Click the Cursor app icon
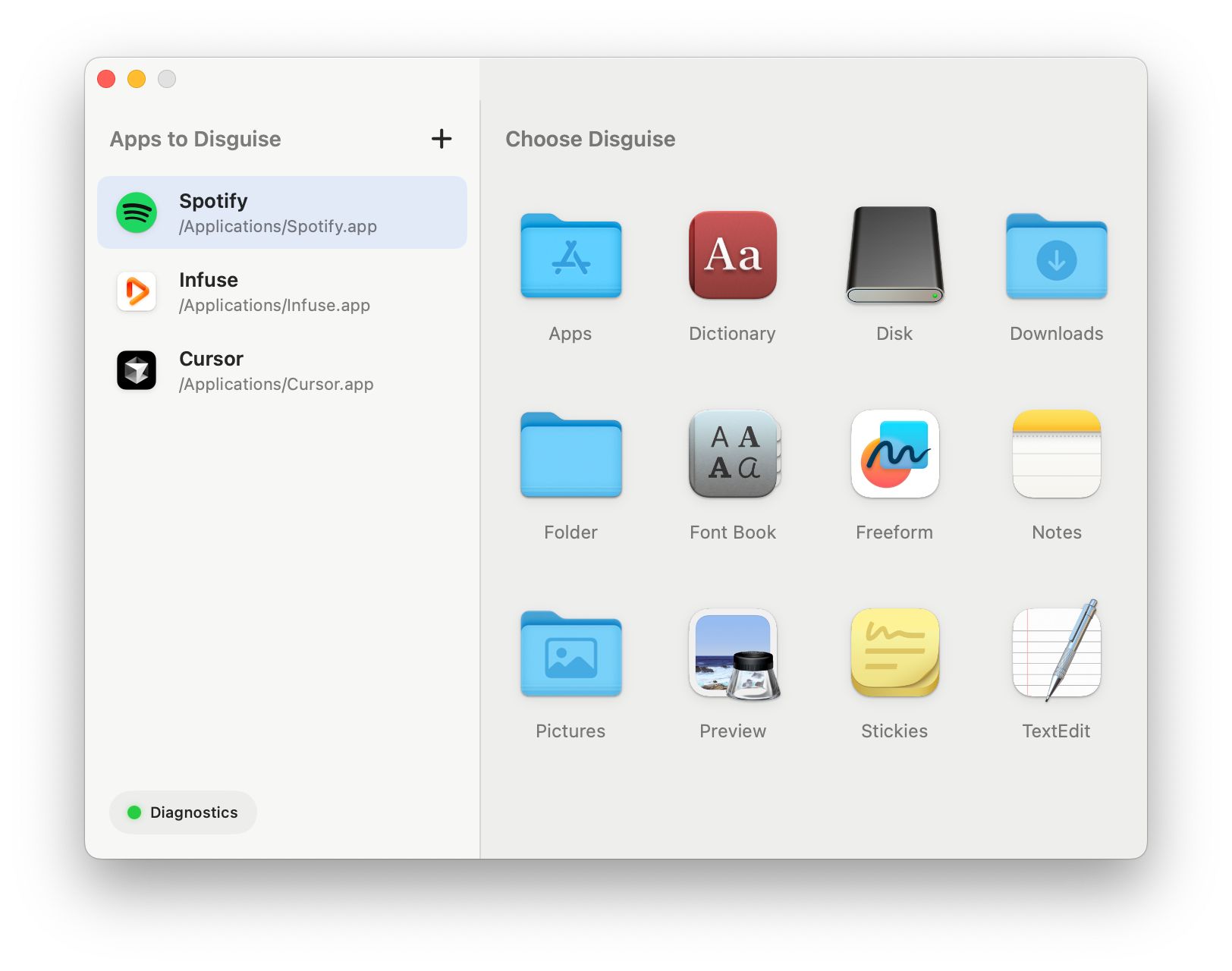Screen dimensions: 1232x971 136,370
